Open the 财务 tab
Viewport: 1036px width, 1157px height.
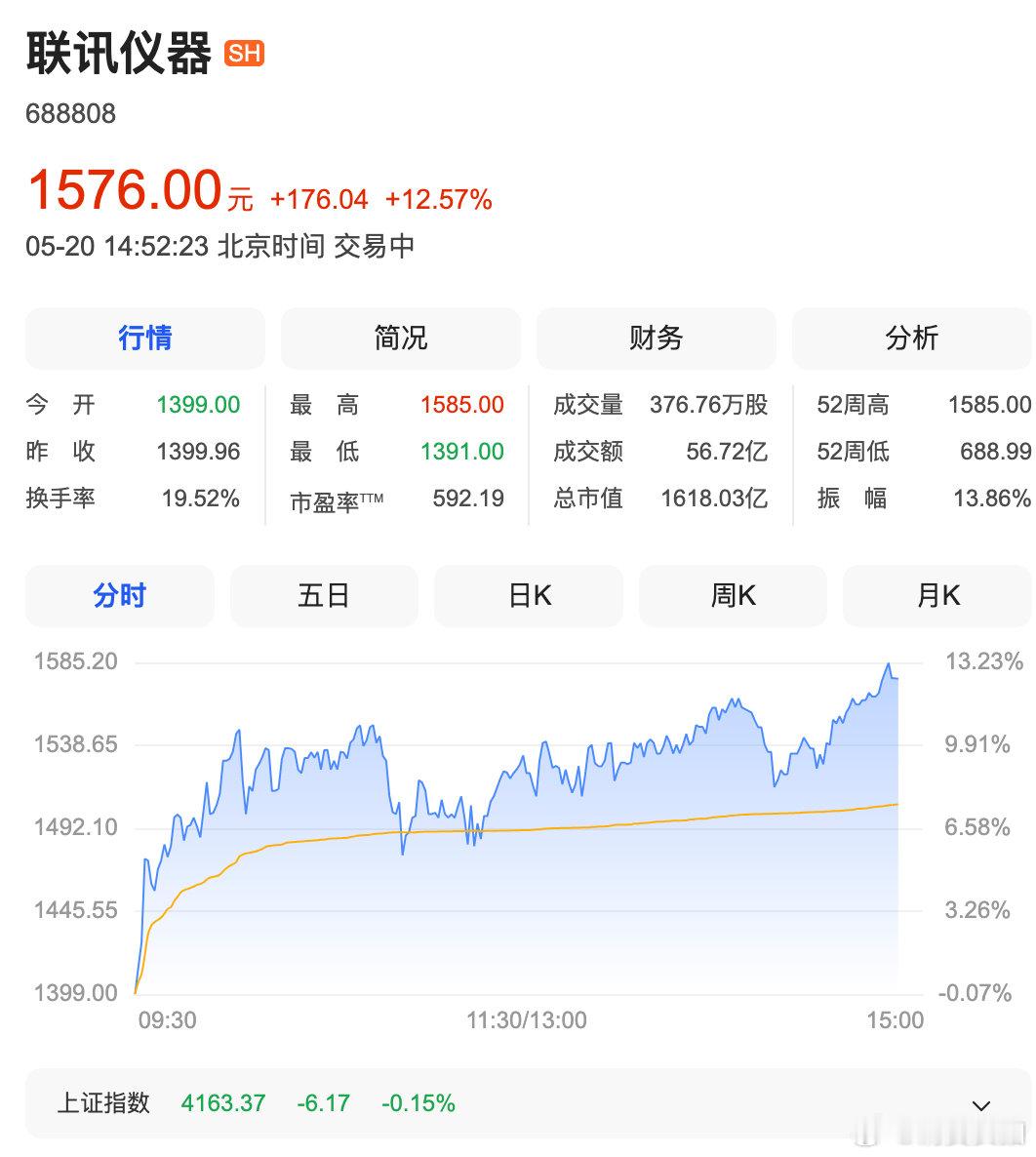[656, 338]
